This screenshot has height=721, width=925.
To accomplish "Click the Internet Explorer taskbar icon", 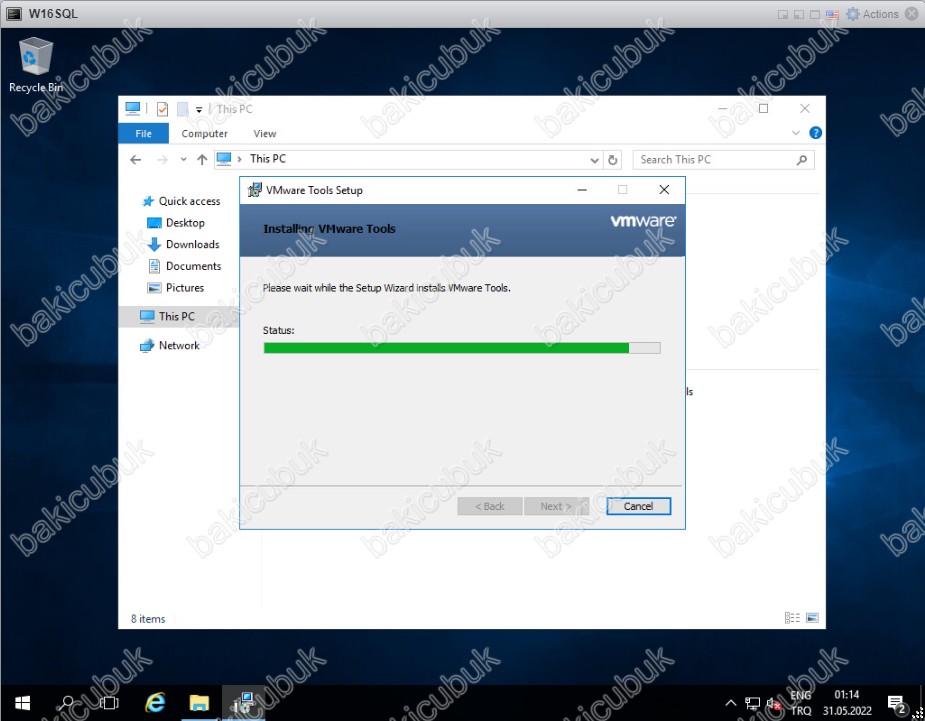I will click(155, 703).
